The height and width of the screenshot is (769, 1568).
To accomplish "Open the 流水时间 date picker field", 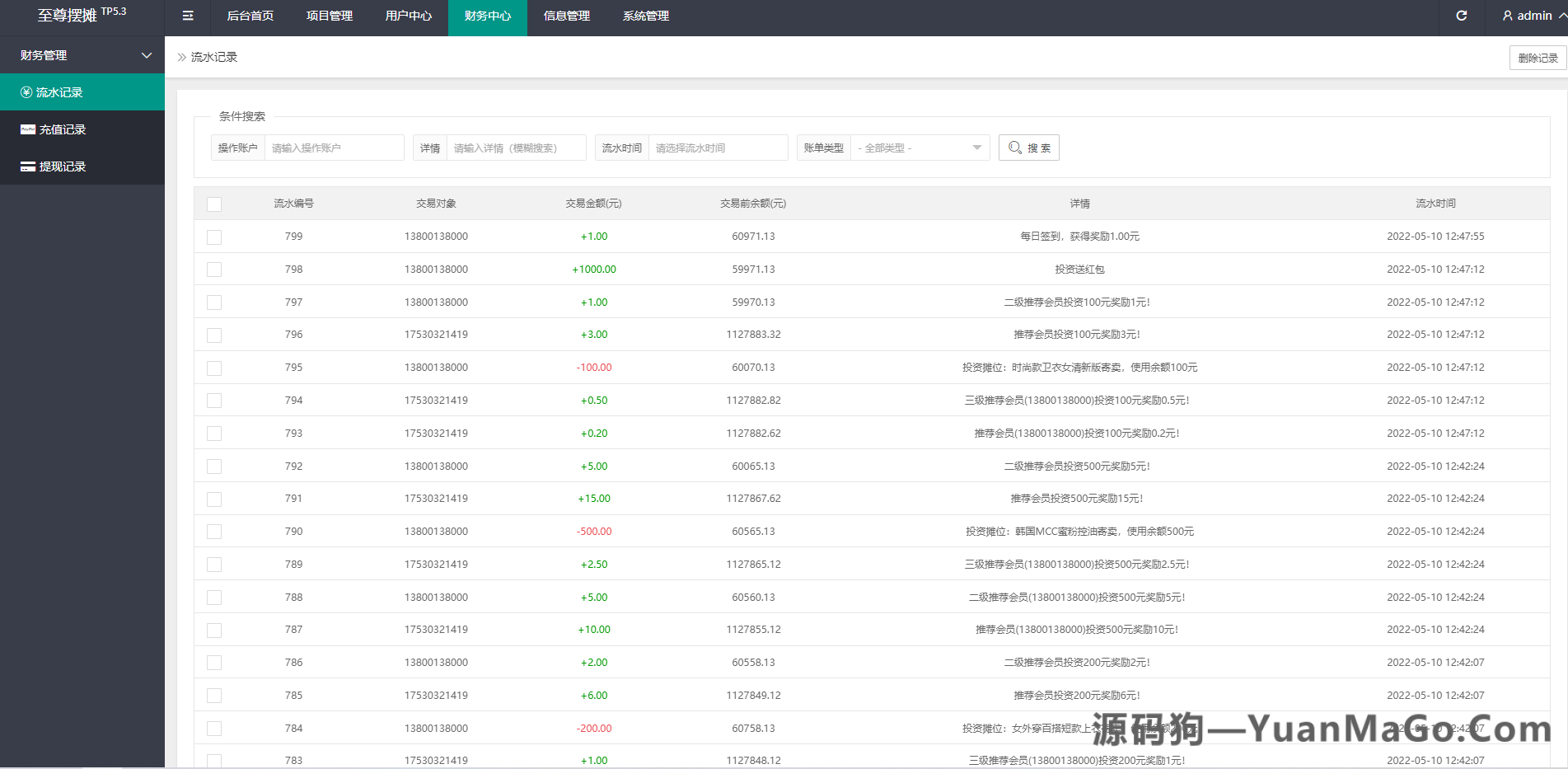I will 717,148.
